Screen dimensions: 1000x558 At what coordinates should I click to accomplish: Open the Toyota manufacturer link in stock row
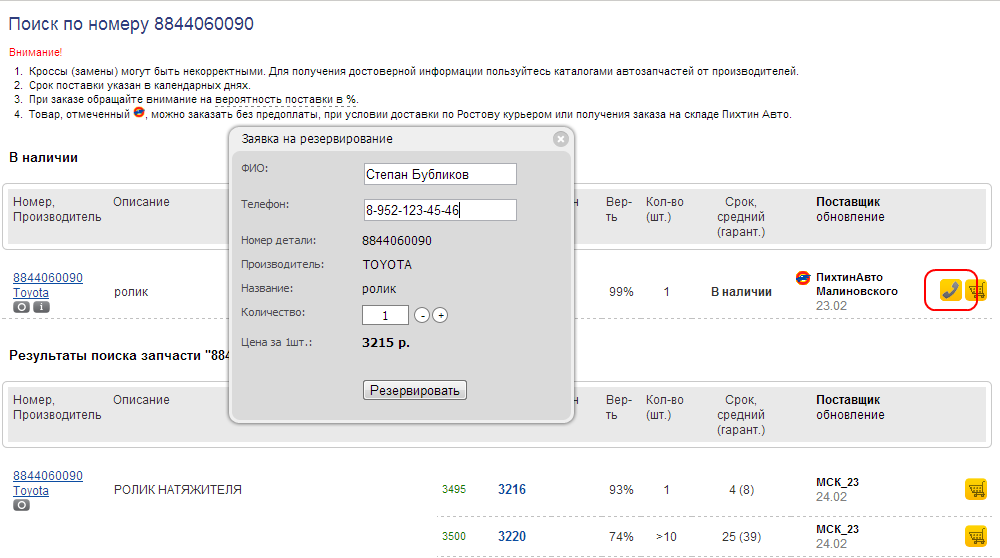pos(31,293)
